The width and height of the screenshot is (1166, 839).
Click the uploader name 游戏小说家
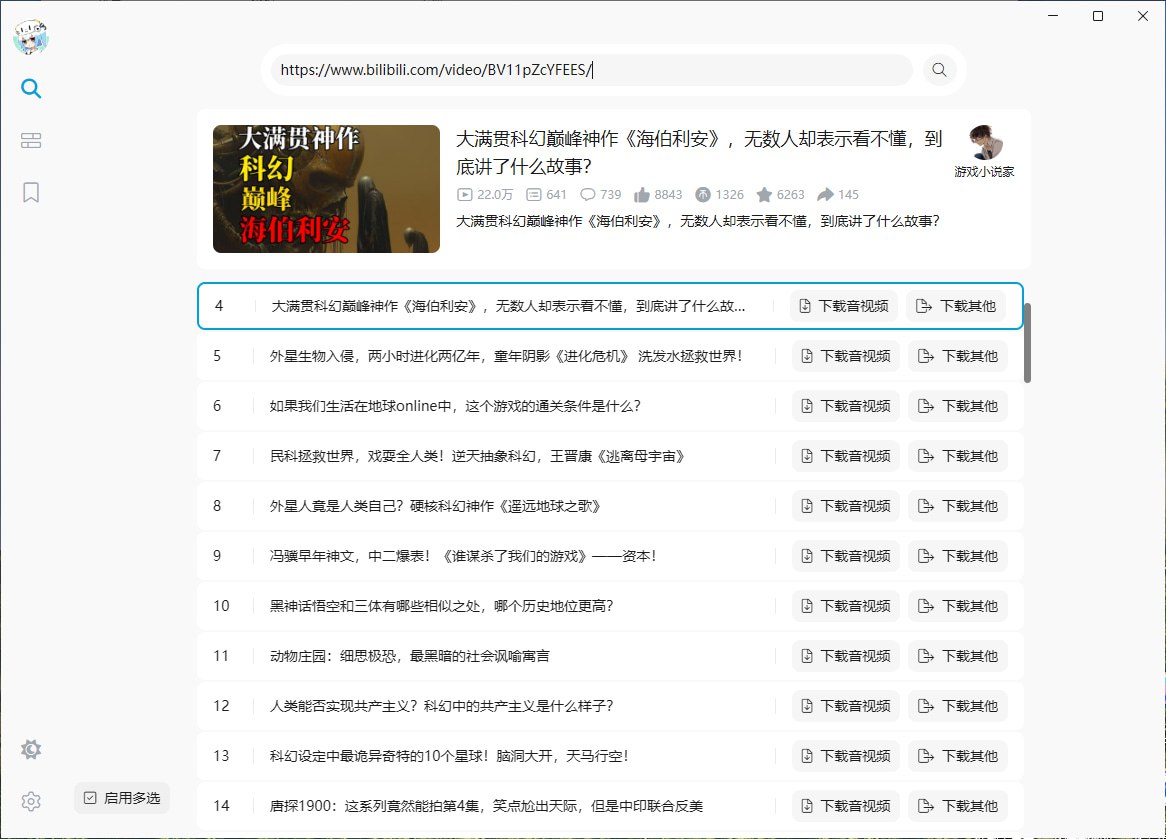[x=984, y=173]
